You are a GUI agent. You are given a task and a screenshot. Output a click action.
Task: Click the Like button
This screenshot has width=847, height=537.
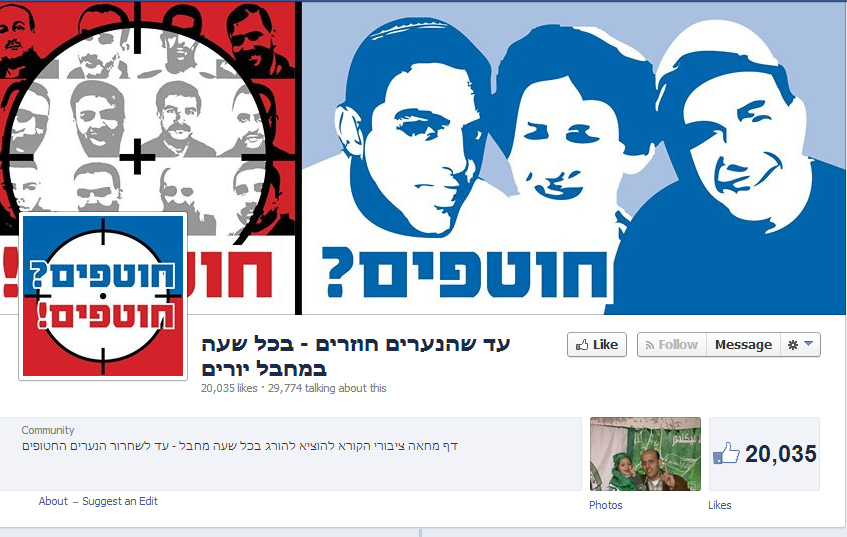click(x=597, y=345)
